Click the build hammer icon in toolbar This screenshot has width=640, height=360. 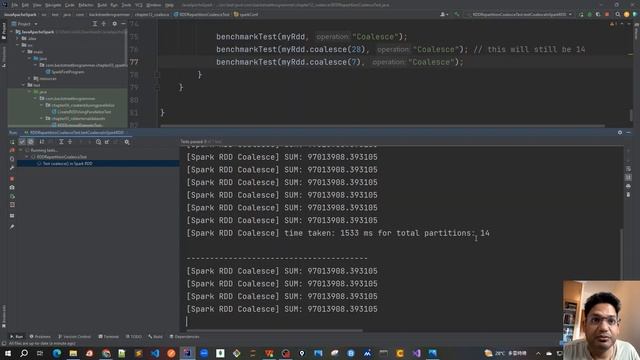[x=457, y=14]
